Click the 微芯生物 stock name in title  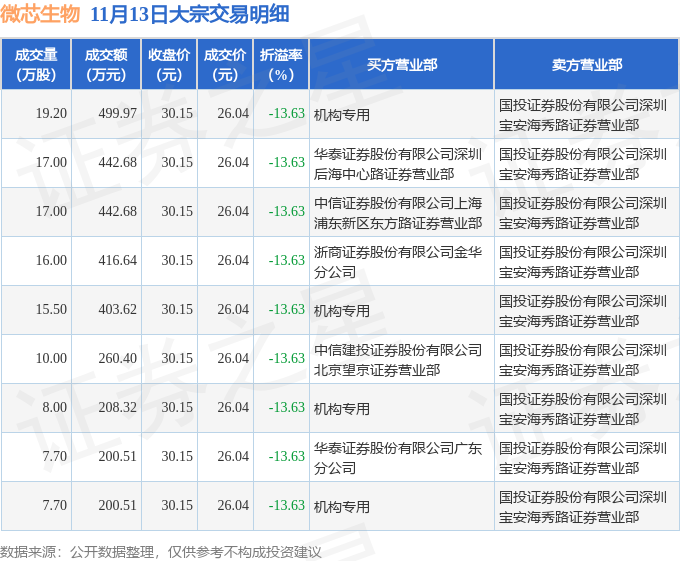click(40, 14)
